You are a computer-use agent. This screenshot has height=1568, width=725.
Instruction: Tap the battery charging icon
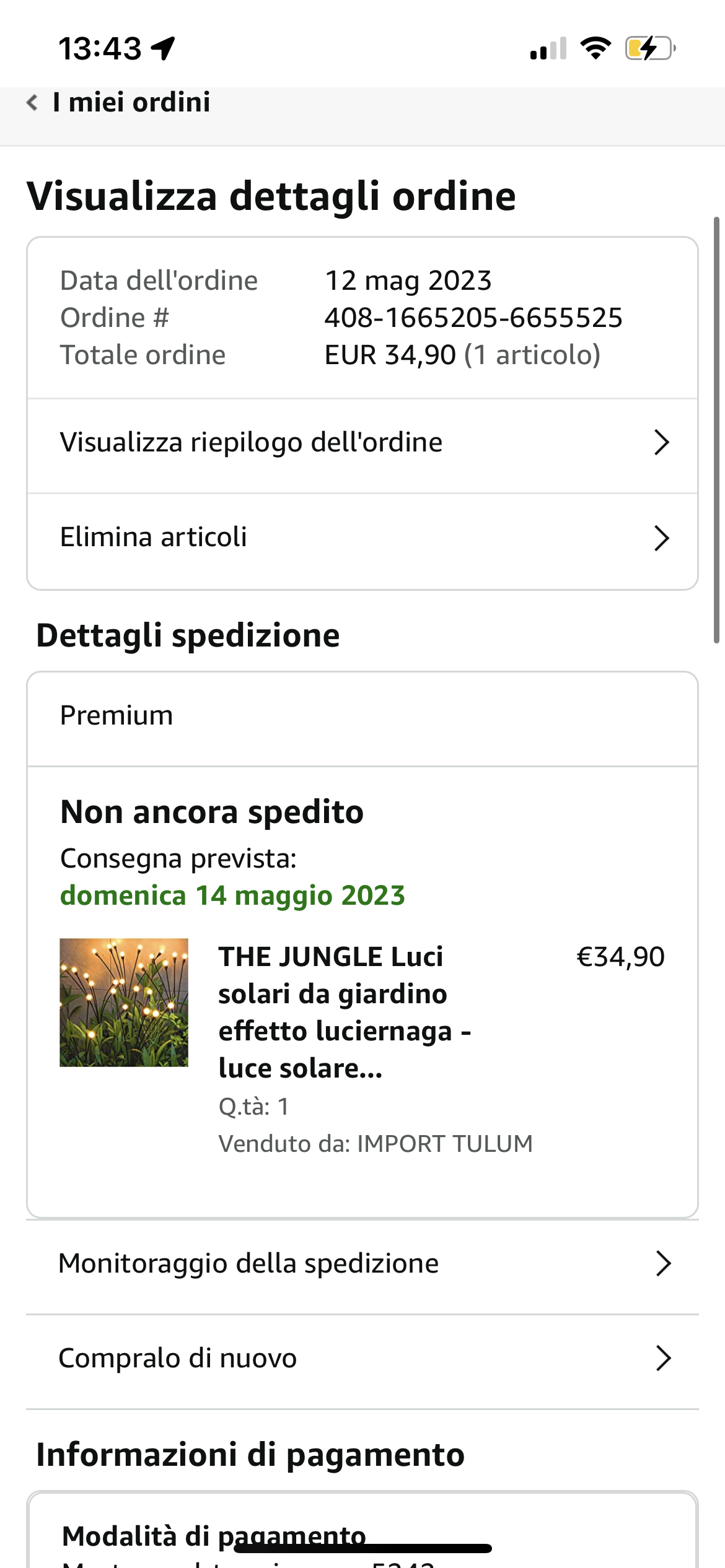coord(649,48)
